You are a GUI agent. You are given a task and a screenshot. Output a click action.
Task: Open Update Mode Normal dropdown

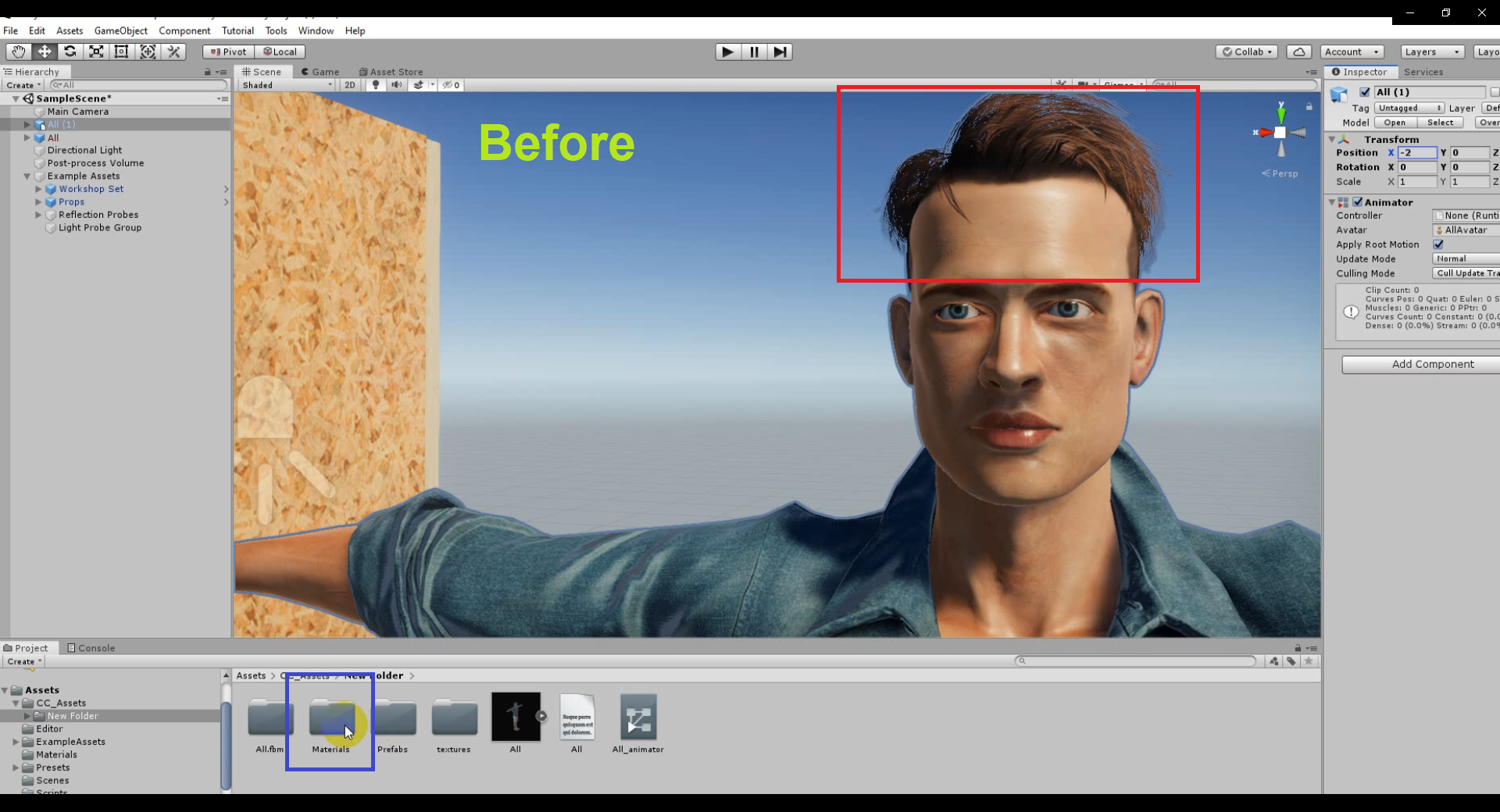tap(1466, 258)
